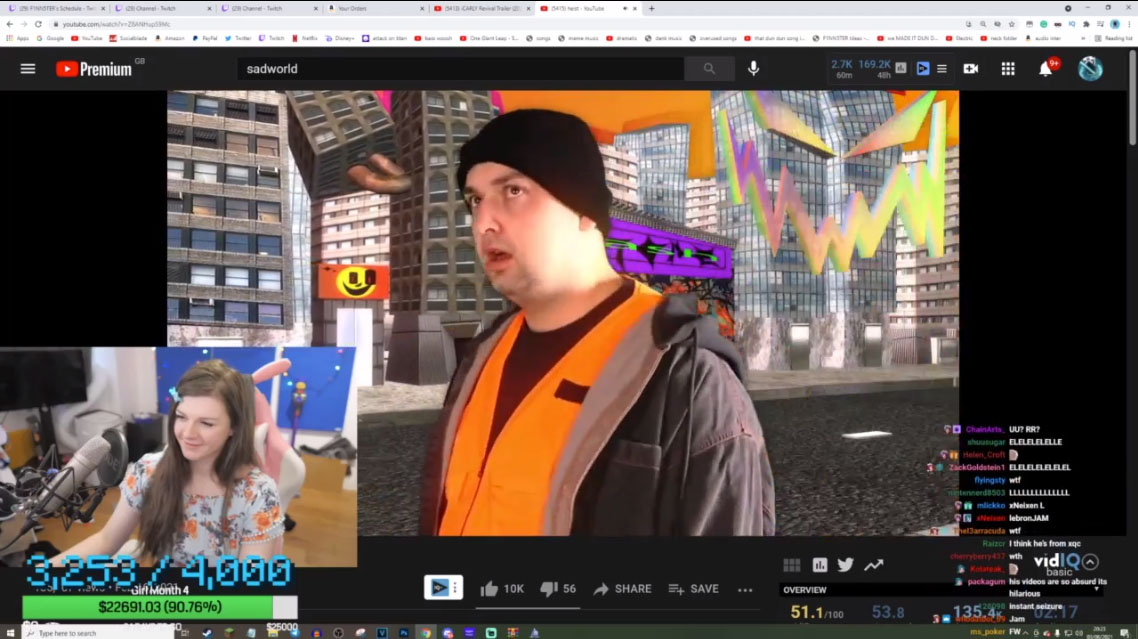Click the vidIQ bar chart icon
This screenshot has width=1138, height=639.
pos(819,565)
